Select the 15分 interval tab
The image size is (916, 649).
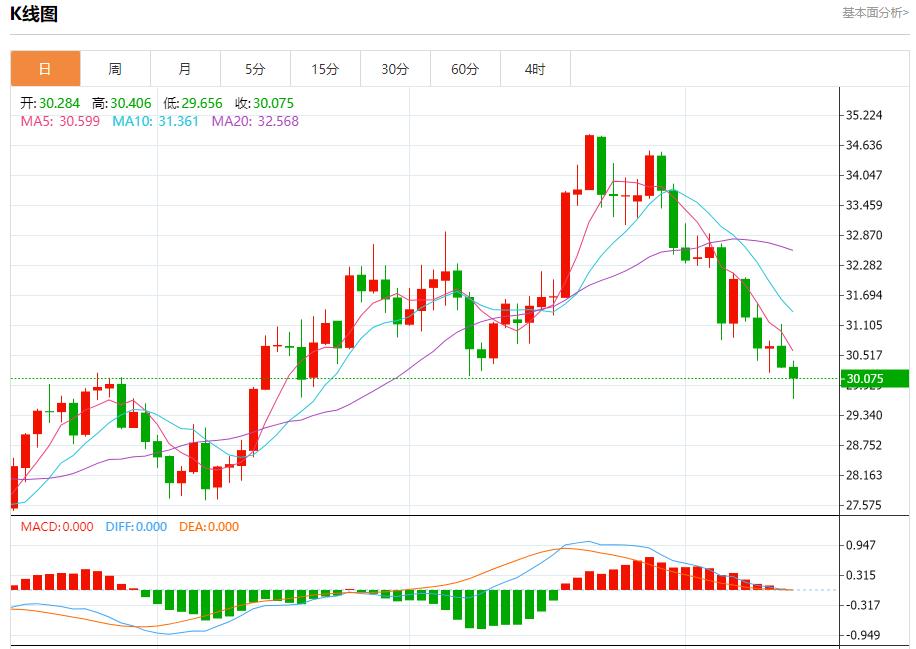(x=325, y=69)
